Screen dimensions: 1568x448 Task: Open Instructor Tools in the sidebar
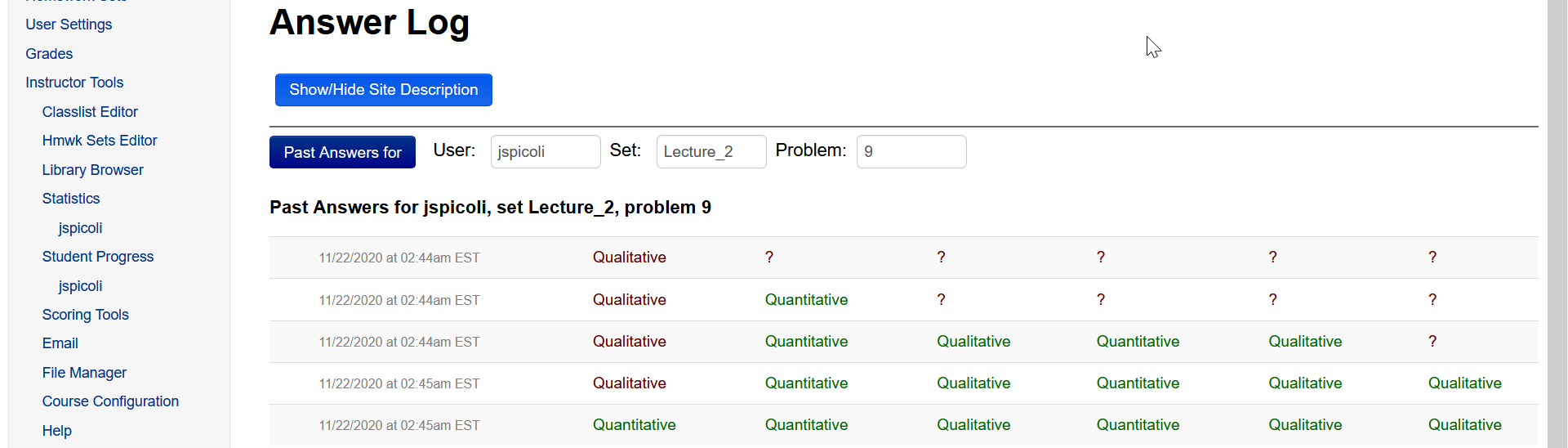[x=74, y=83]
